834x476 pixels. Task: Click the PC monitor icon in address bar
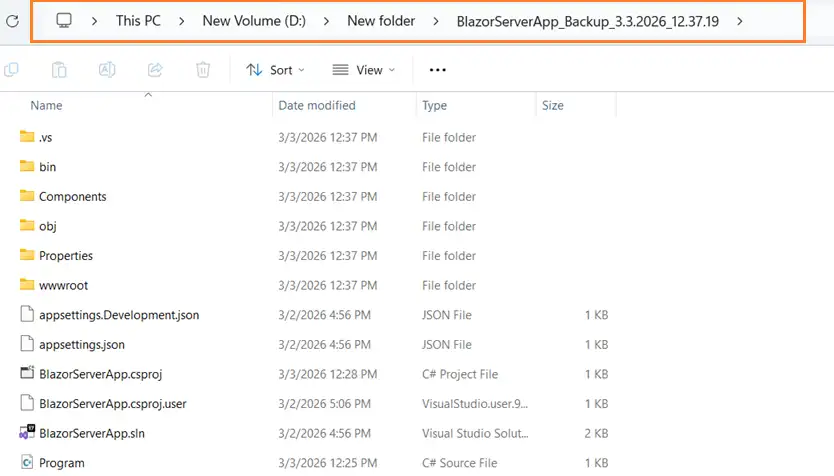coord(64,21)
